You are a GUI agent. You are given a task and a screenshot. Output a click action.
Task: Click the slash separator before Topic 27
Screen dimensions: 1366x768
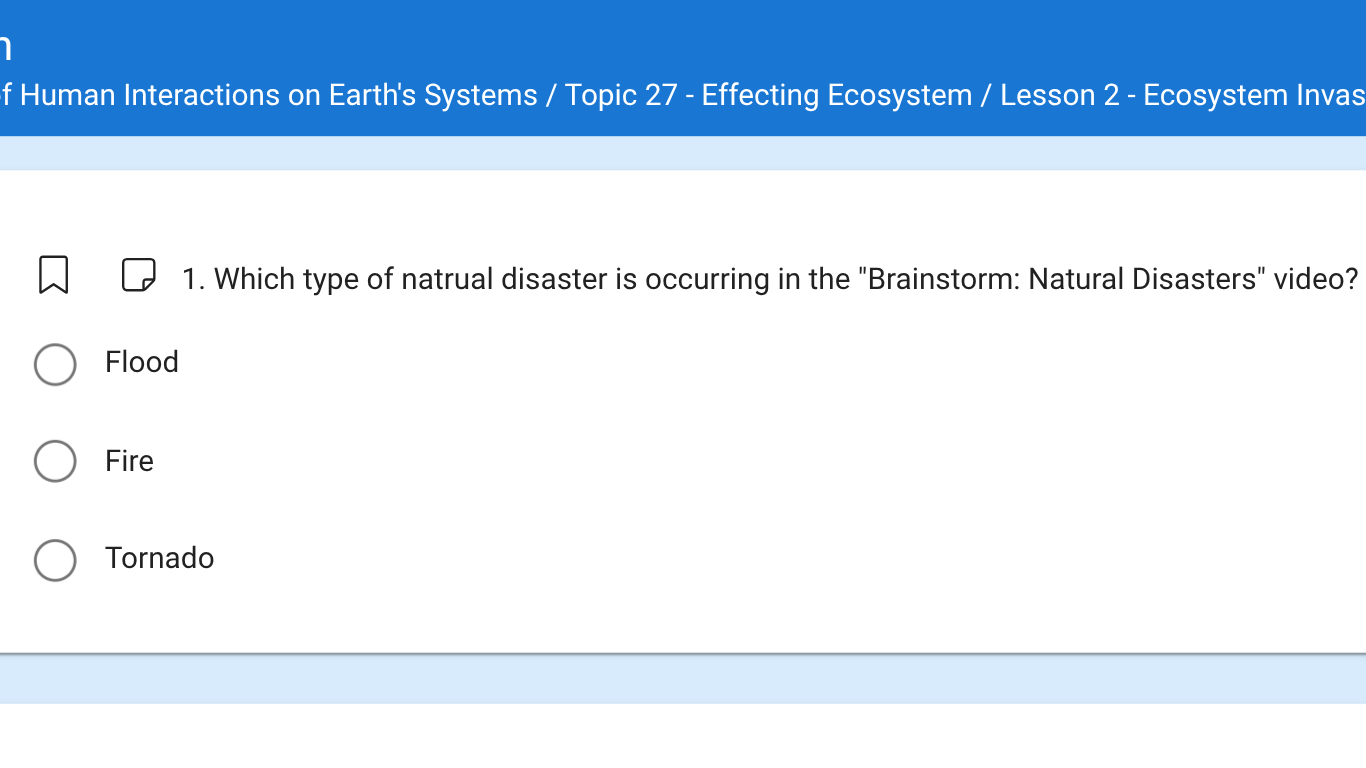pos(551,95)
